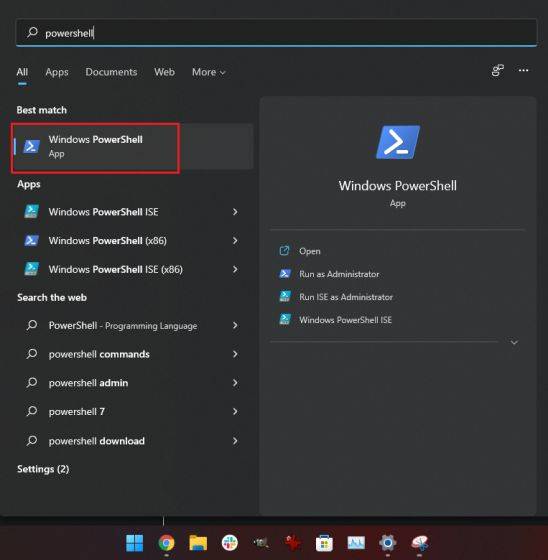Click the Windows PowerShell (x86) app icon
Viewport: 548px width, 560px height.
click(31, 240)
